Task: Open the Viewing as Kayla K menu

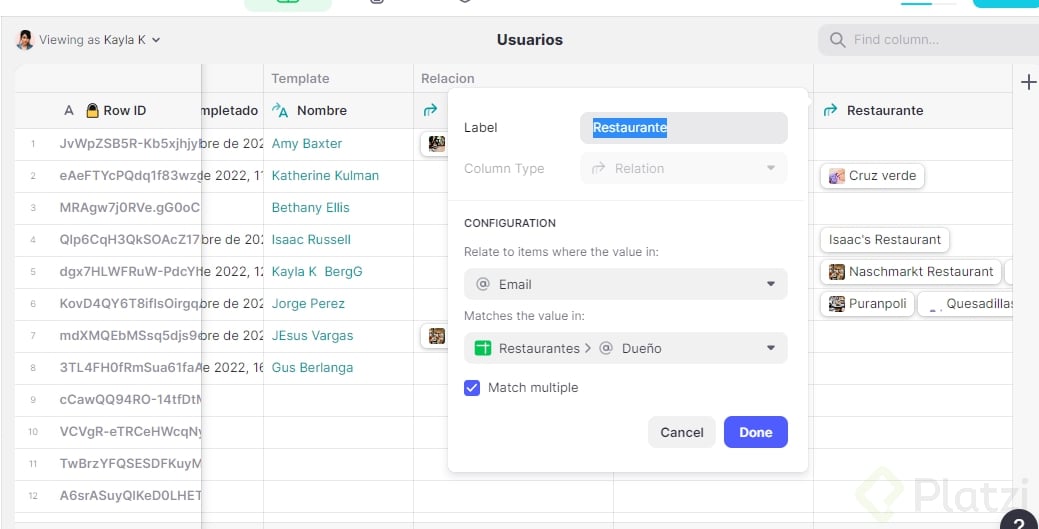Action: 99,40
